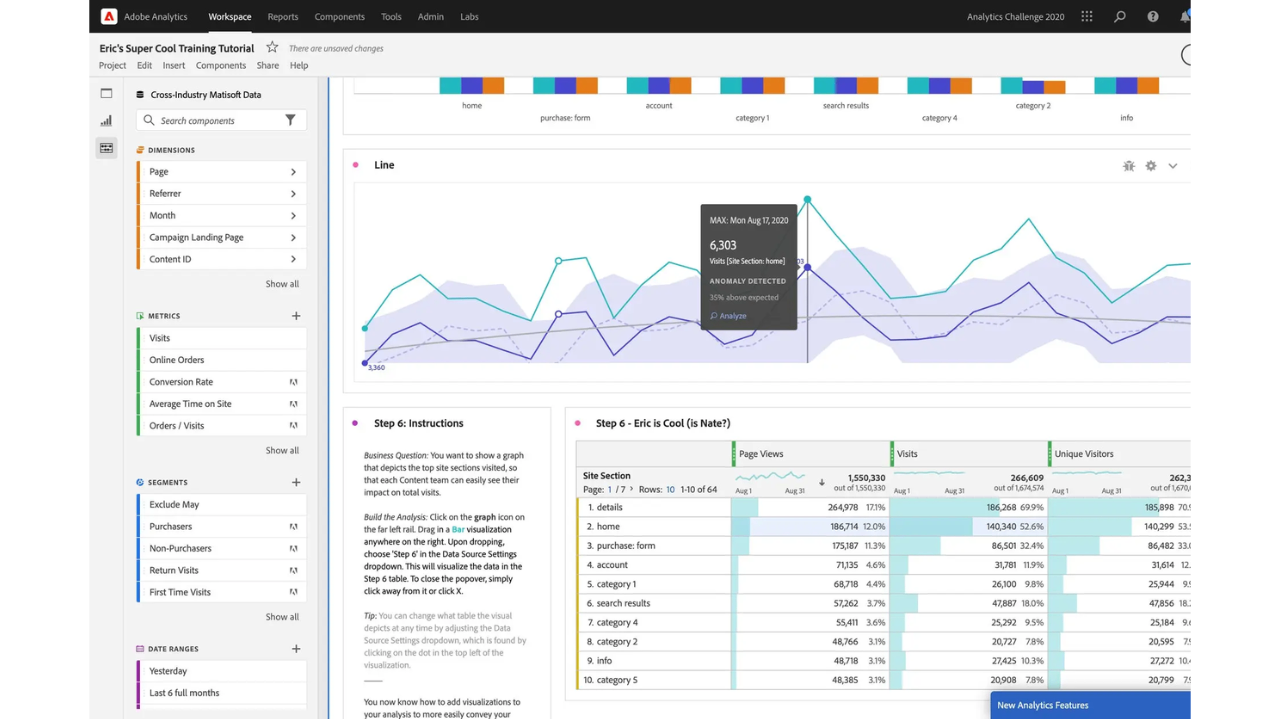Open the help icon in top bar

pyautogui.click(x=1152, y=16)
